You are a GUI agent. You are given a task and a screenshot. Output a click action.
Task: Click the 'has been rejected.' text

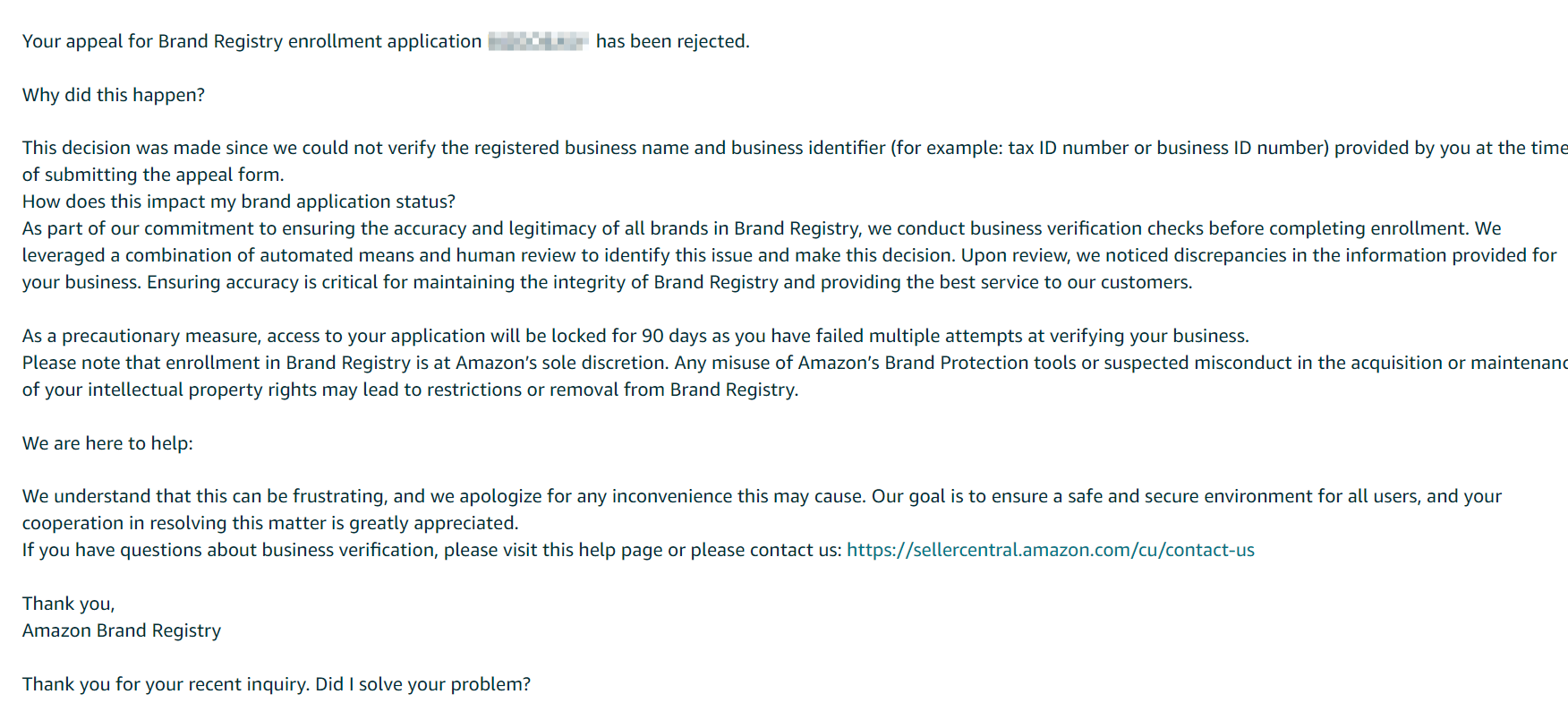[x=673, y=41]
